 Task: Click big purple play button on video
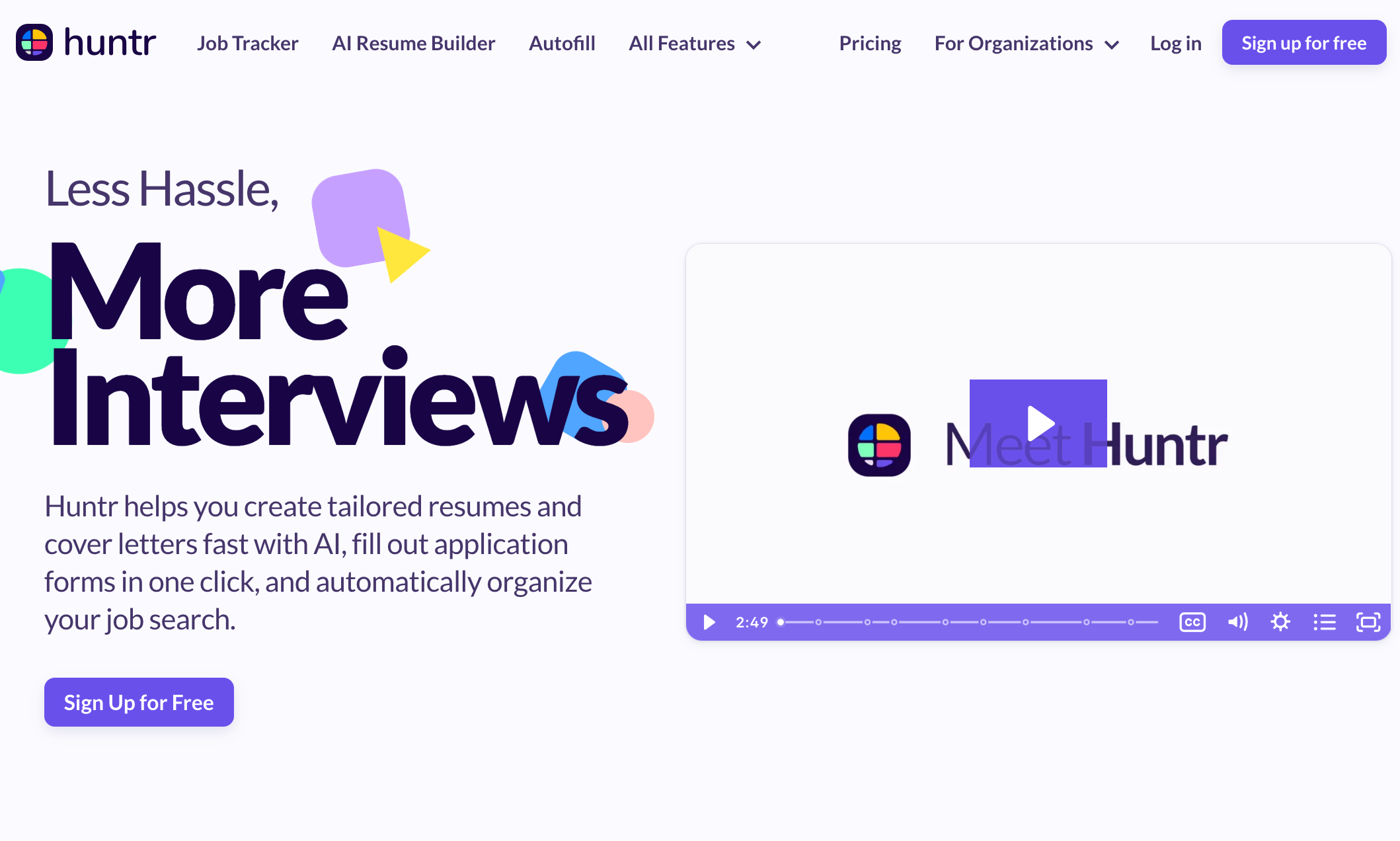point(1038,423)
